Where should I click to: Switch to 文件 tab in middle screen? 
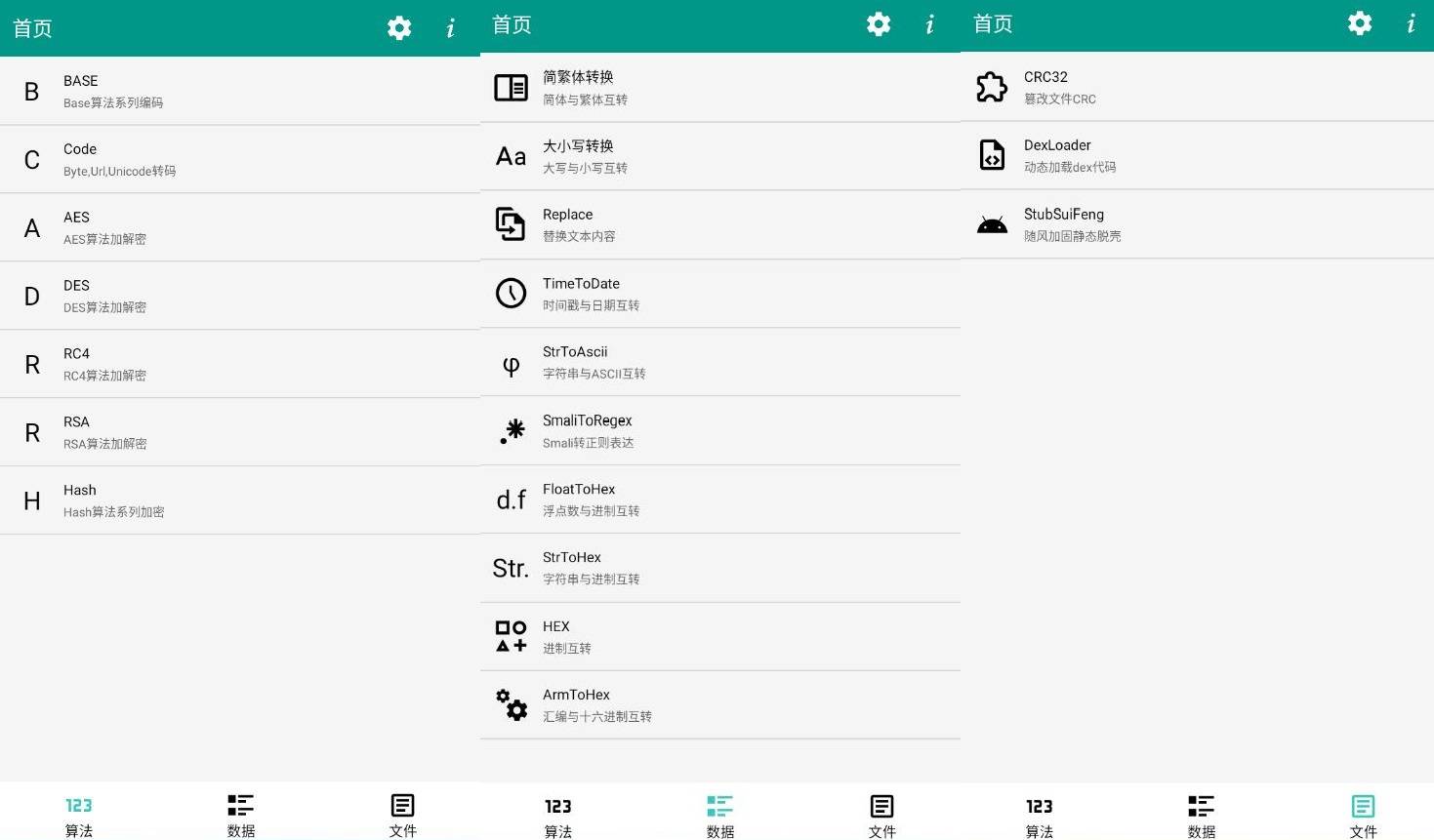[x=882, y=818]
